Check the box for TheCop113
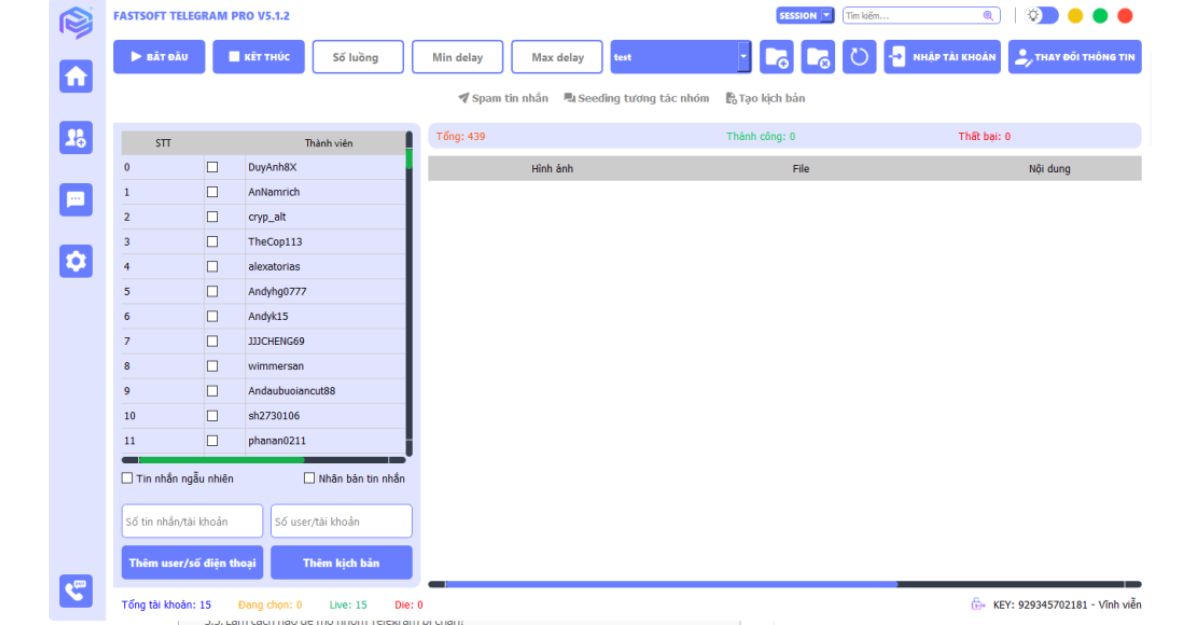This screenshot has width=1200, height=625. tap(212, 242)
